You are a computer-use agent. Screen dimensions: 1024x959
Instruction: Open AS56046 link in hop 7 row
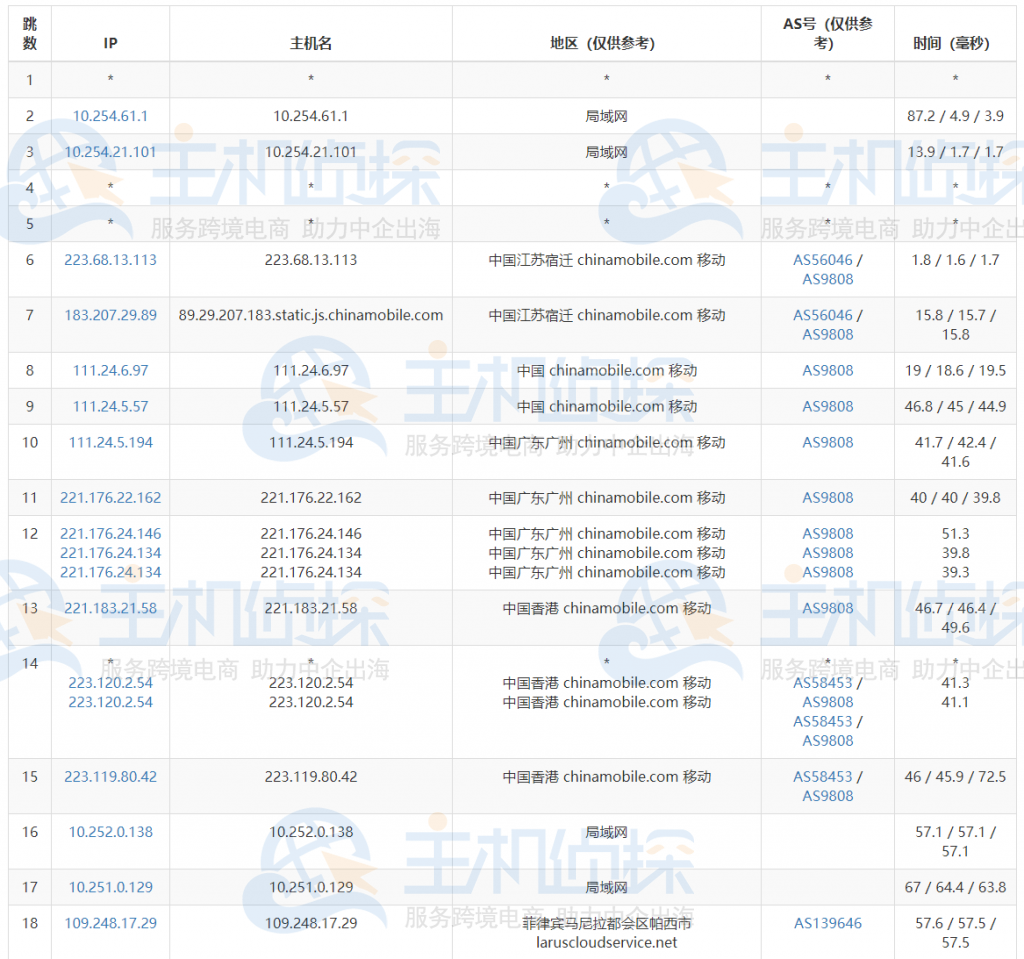click(823, 316)
